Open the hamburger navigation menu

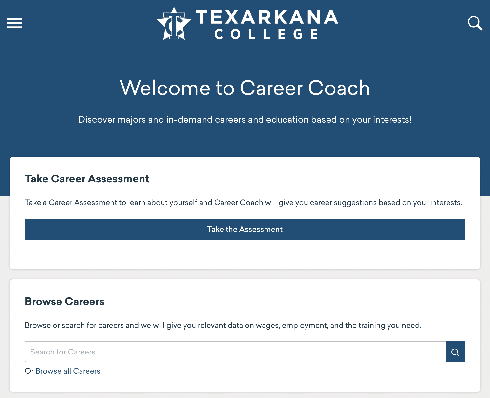coord(14,23)
